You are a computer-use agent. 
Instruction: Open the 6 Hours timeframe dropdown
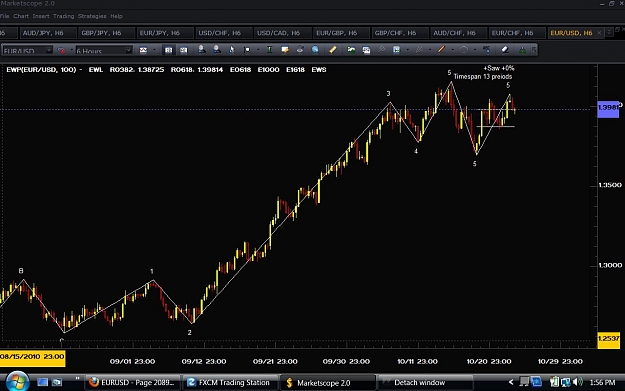(128, 50)
